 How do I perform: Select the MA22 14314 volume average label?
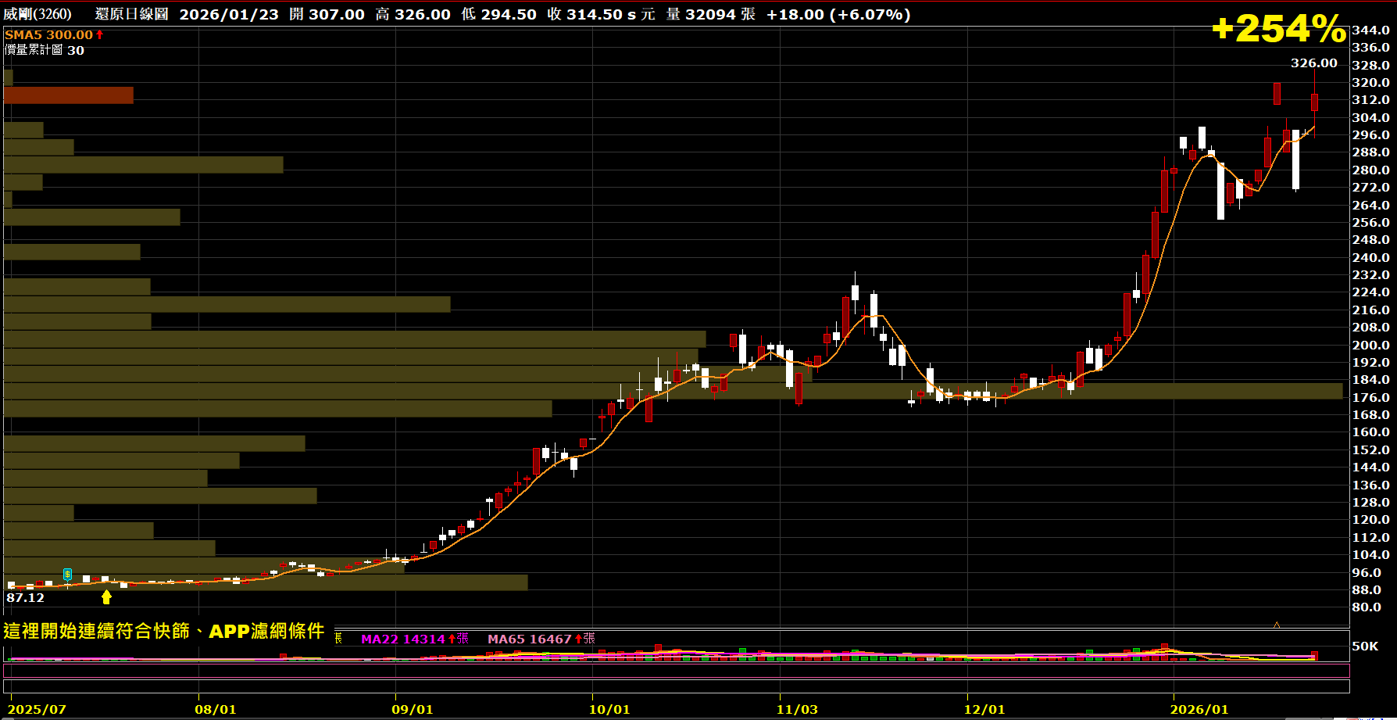point(414,638)
